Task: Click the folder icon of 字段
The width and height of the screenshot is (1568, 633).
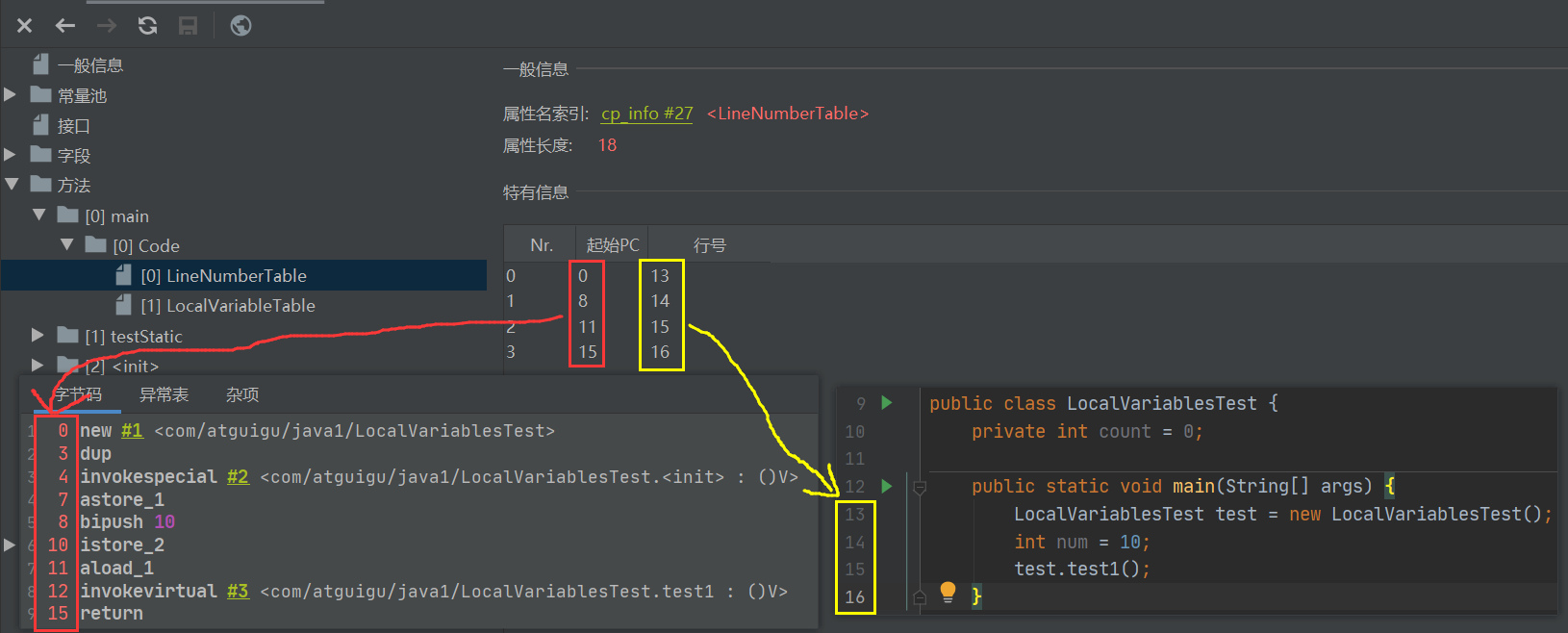Action: coord(40,154)
